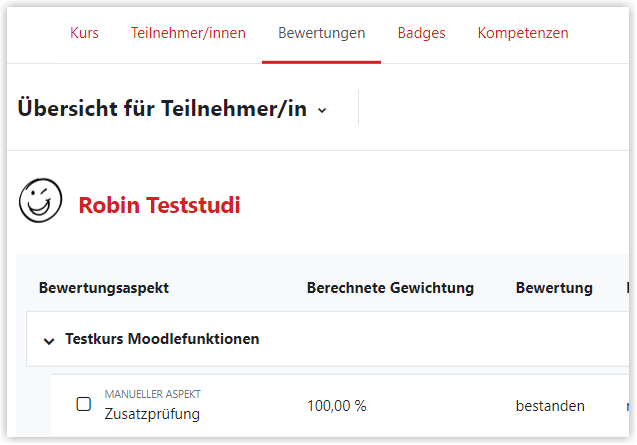This screenshot has height=445, width=637.
Task: Click the Bewertungsaspekt column header
Action: [104, 288]
